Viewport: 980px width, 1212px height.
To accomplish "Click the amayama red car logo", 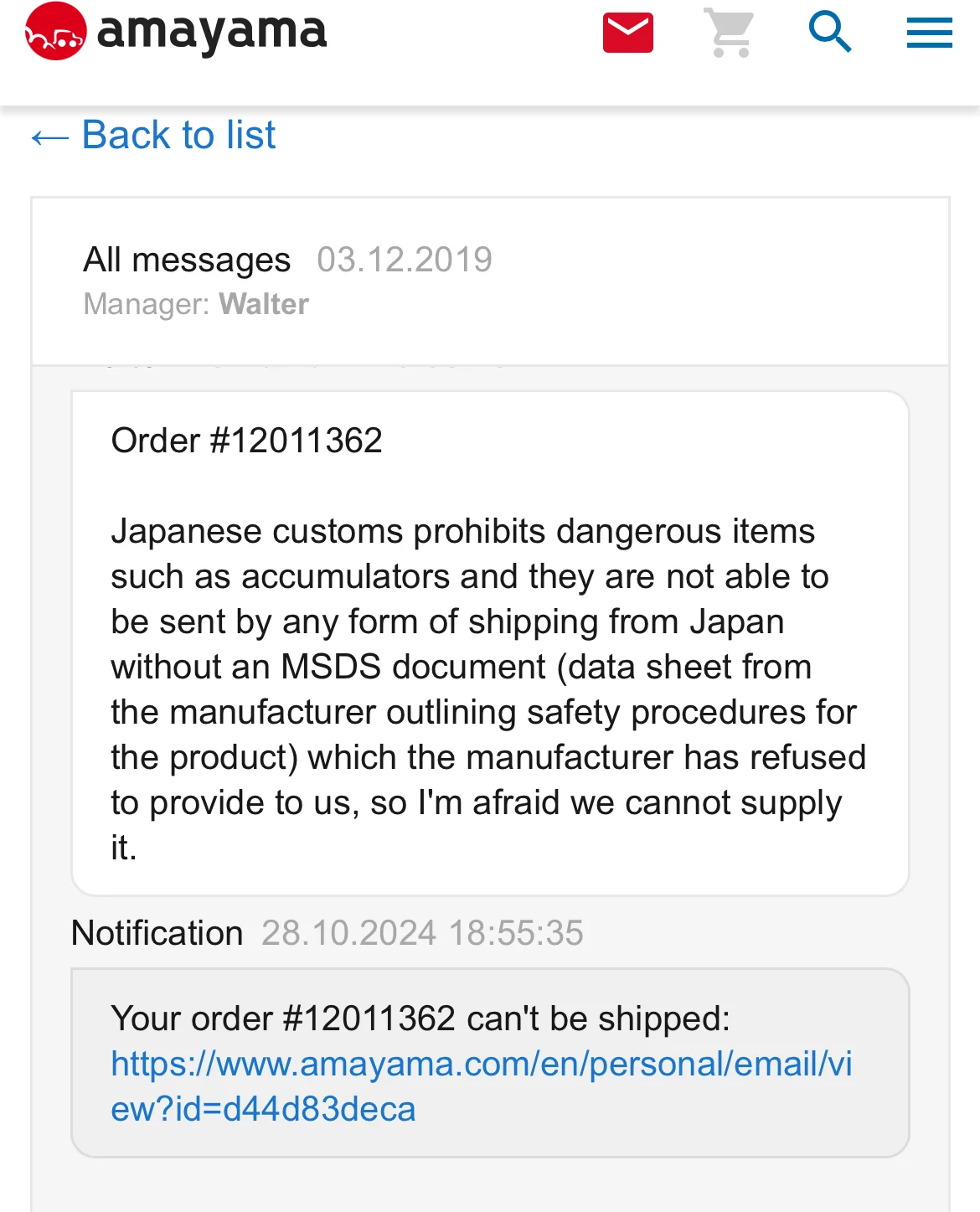I will click(x=55, y=32).
